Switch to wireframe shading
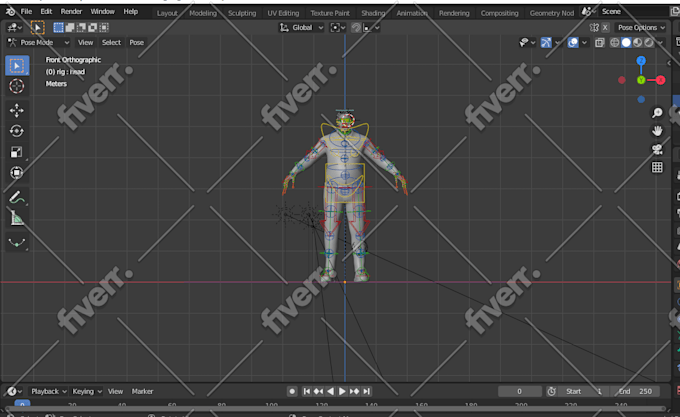Image resolution: width=680 pixels, height=417 pixels. [x=615, y=42]
